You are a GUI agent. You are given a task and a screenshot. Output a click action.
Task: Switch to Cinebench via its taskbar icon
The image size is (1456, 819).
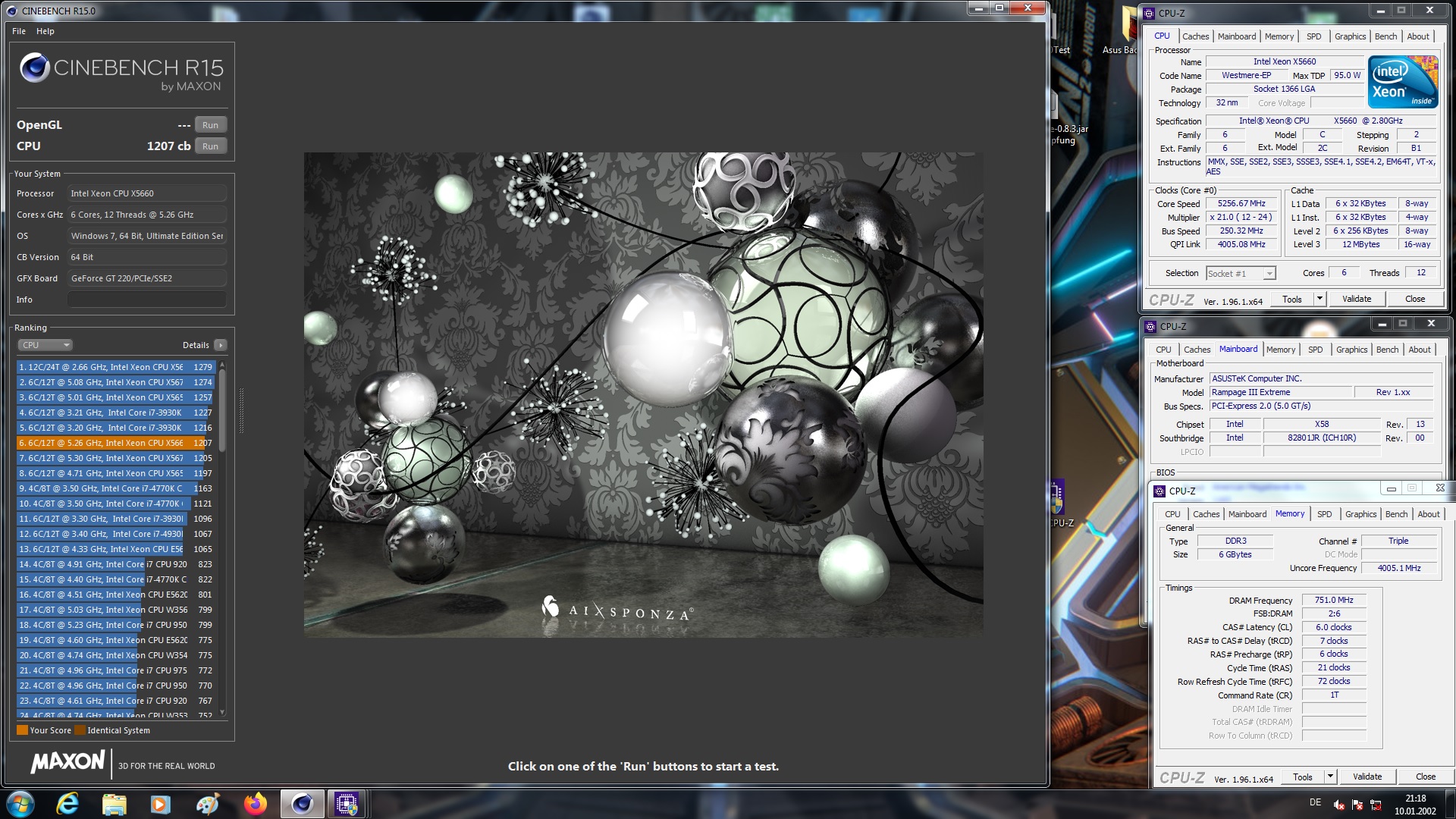(303, 803)
